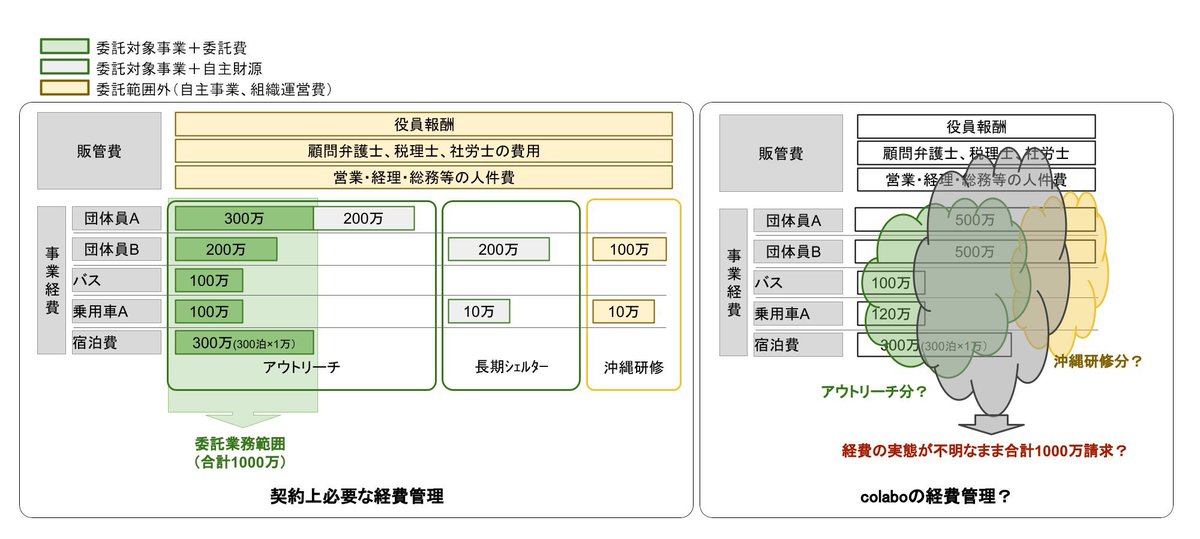Click the 長期シェルター column label
The height and width of the screenshot is (539, 1200).
(x=512, y=367)
